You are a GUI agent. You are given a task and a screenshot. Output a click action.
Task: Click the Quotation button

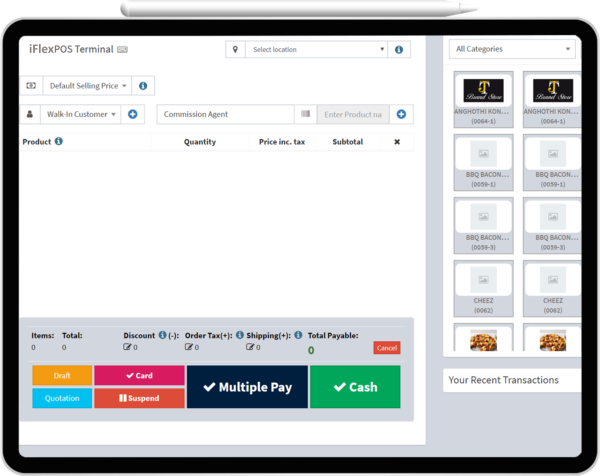(62, 398)
